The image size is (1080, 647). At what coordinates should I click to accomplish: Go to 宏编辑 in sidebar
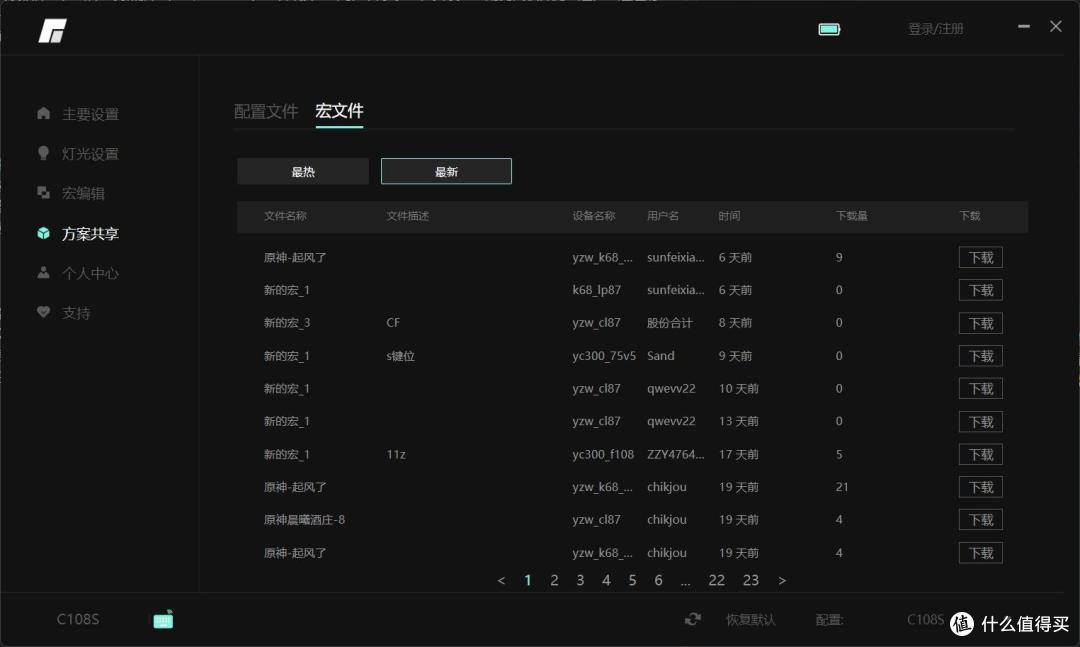coord(83,194)
